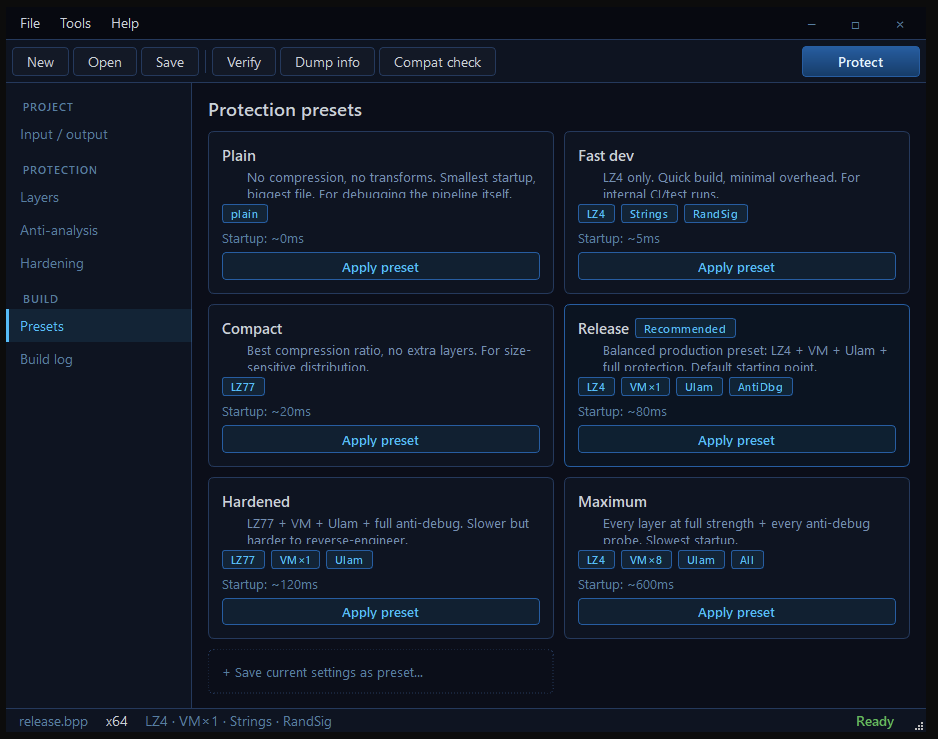Click x64 in the status bar
Image resolution: width=938 pixels, height=739 pixels.
tap(117, 722)
